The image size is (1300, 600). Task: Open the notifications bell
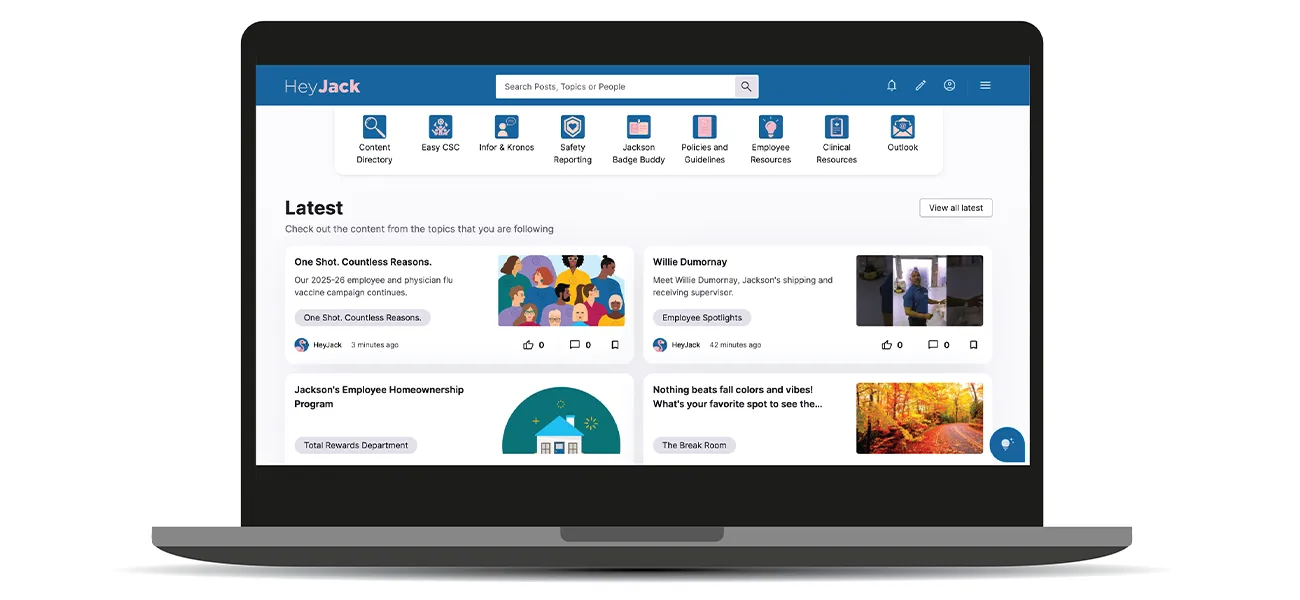892,86
